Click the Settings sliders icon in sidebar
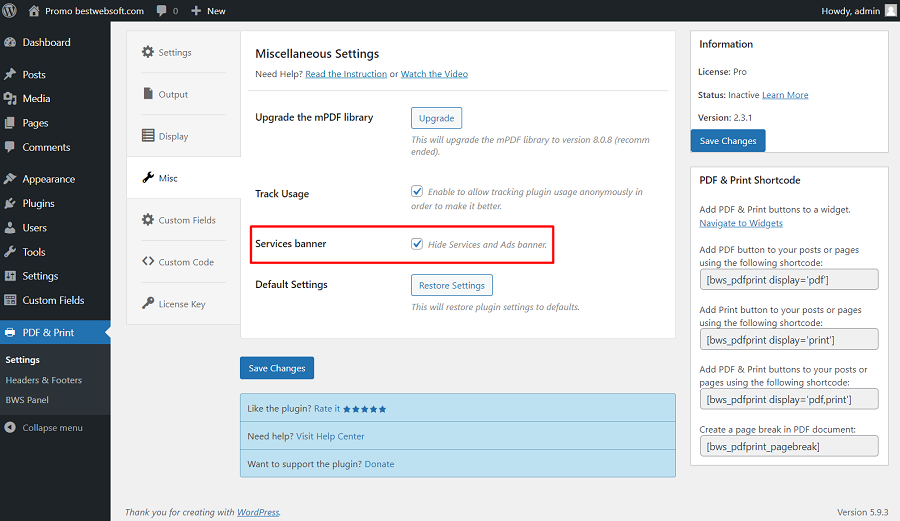The height and width of the screenshot is (521, 900). tap(10, 276)
